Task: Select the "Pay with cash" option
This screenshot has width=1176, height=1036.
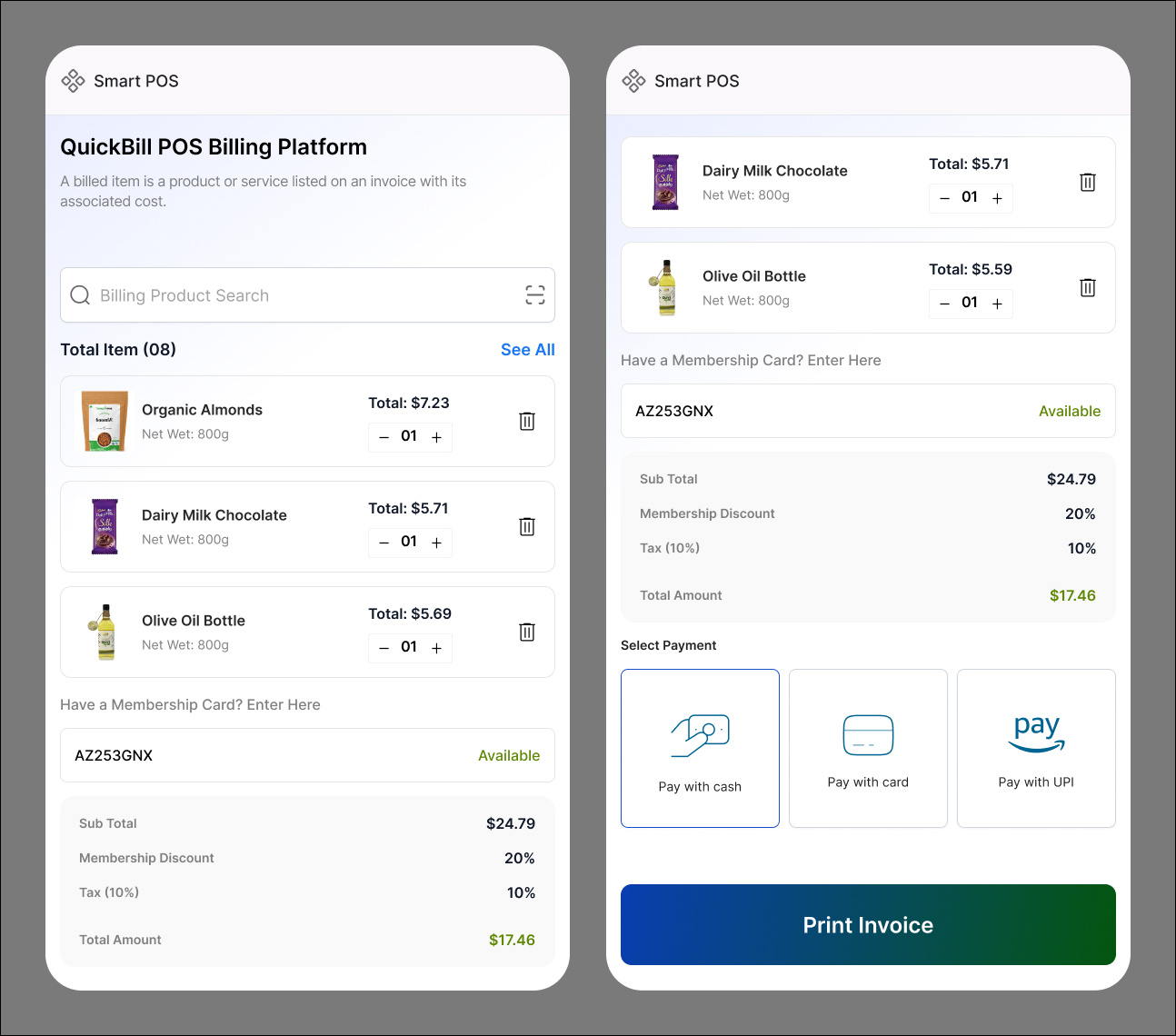Action: 700,748
